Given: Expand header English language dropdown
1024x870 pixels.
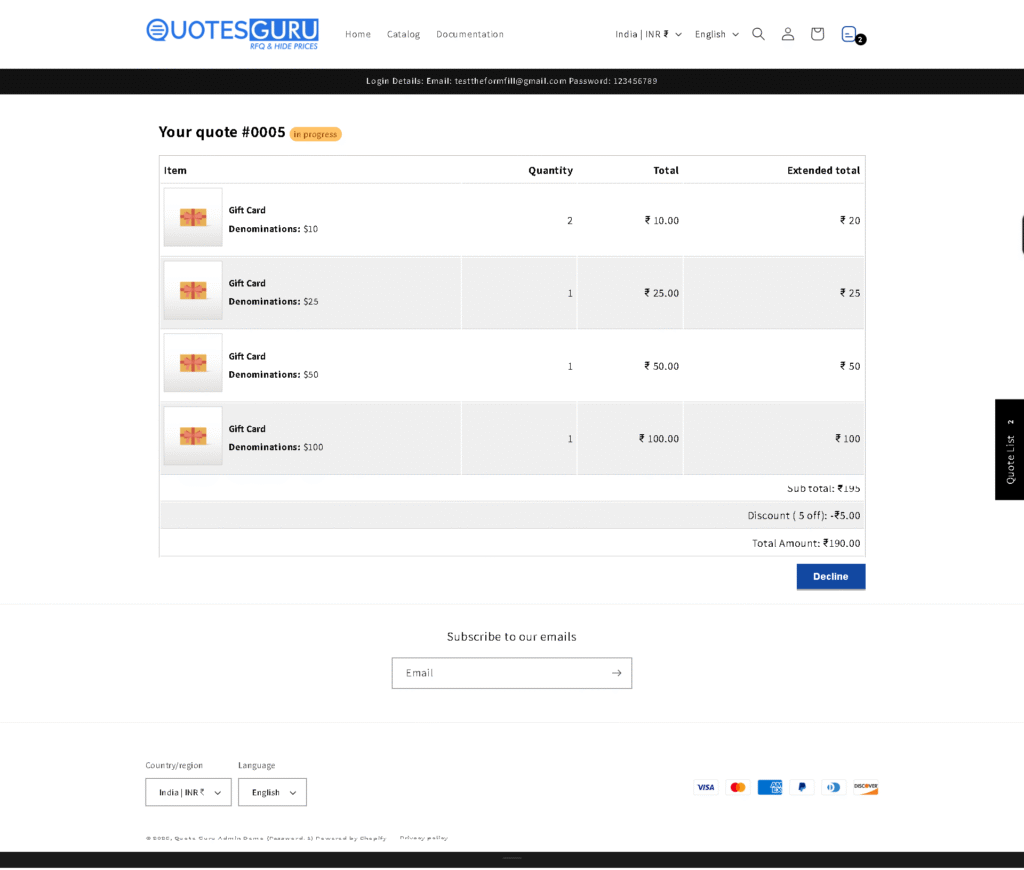Looking at the screenshot, I should [716, 34].
